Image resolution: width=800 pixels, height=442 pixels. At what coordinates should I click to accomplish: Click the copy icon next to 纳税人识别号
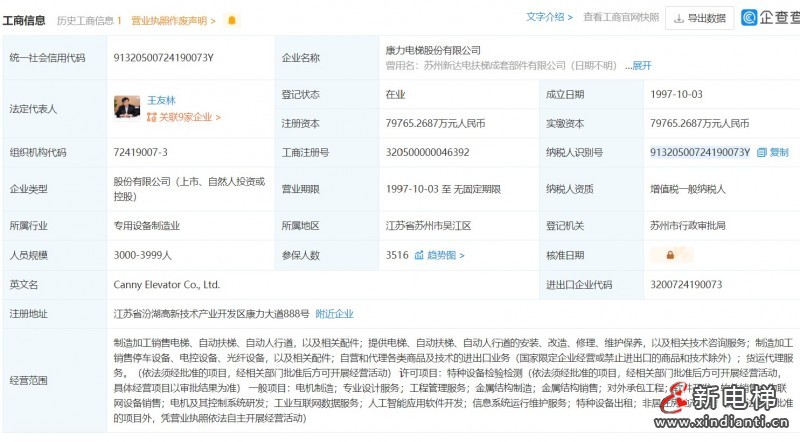click(x=762, y=152)
